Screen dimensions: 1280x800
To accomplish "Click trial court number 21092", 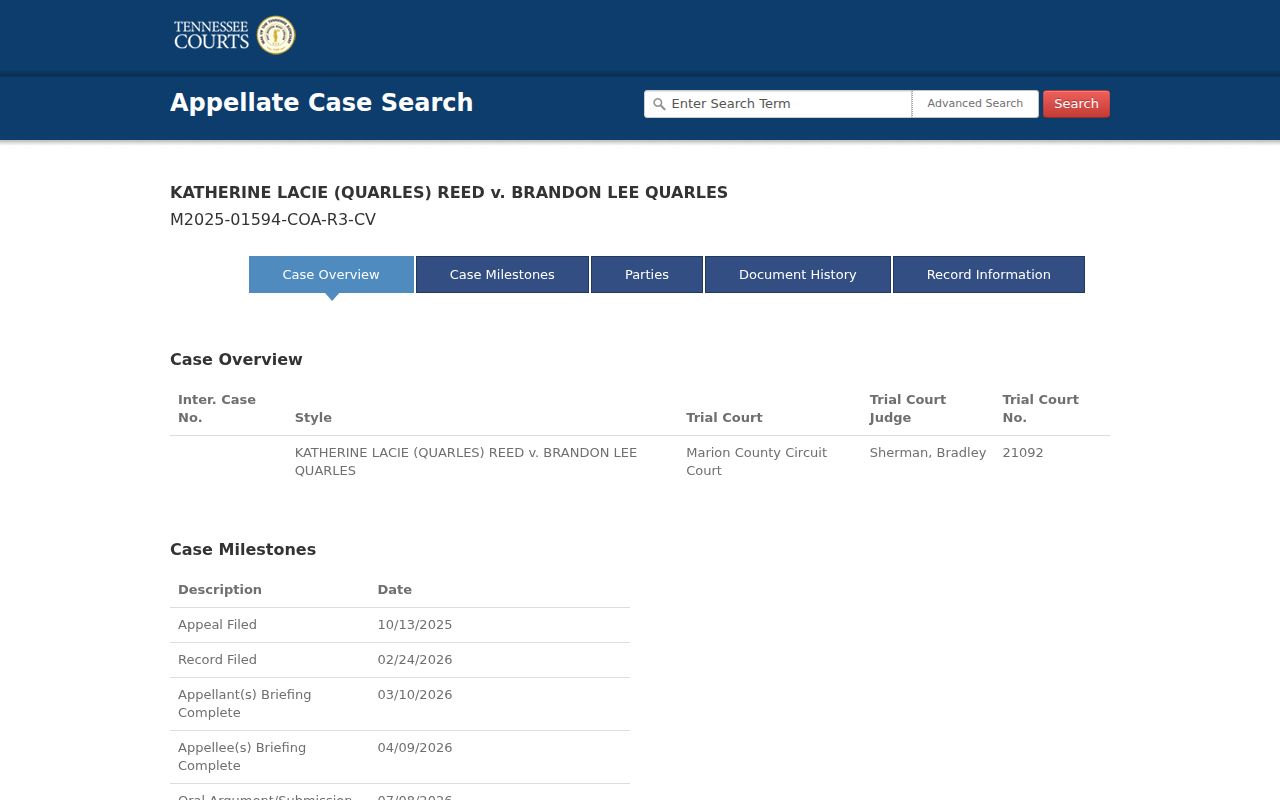I will (x=1023, y=453).
